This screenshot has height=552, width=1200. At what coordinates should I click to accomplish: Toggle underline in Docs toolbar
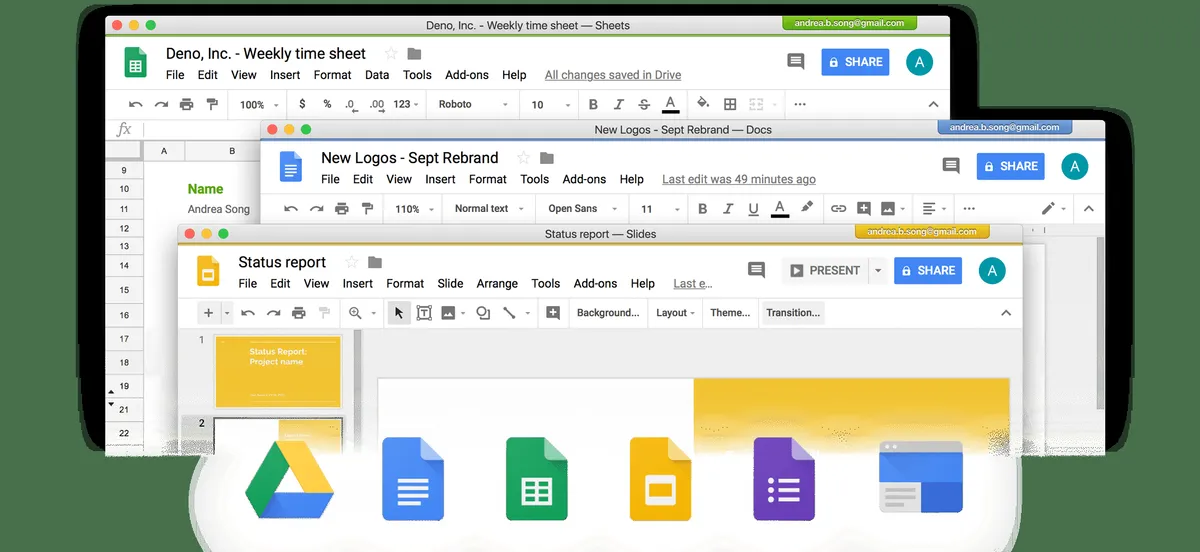(x=753, y=209)
